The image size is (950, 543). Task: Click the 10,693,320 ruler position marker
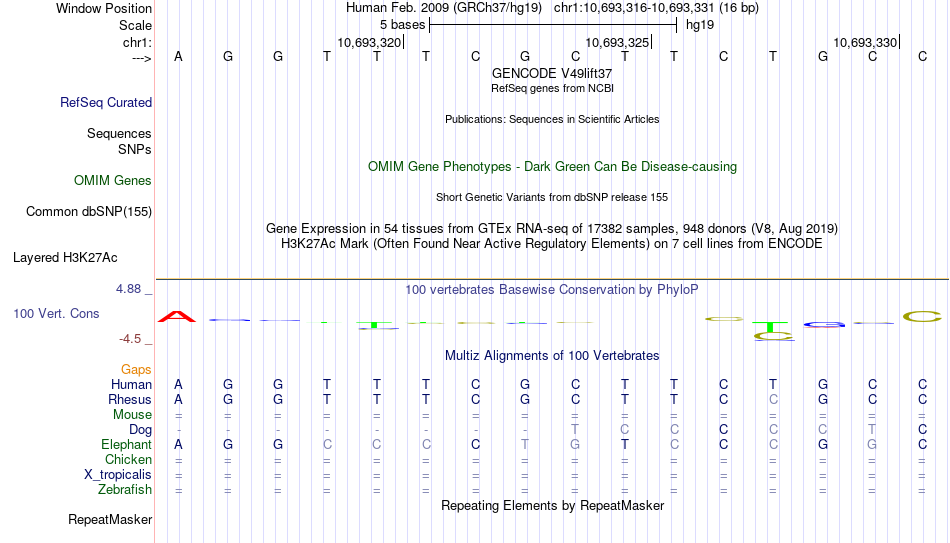pyautogui.click(x=370, y=42)
